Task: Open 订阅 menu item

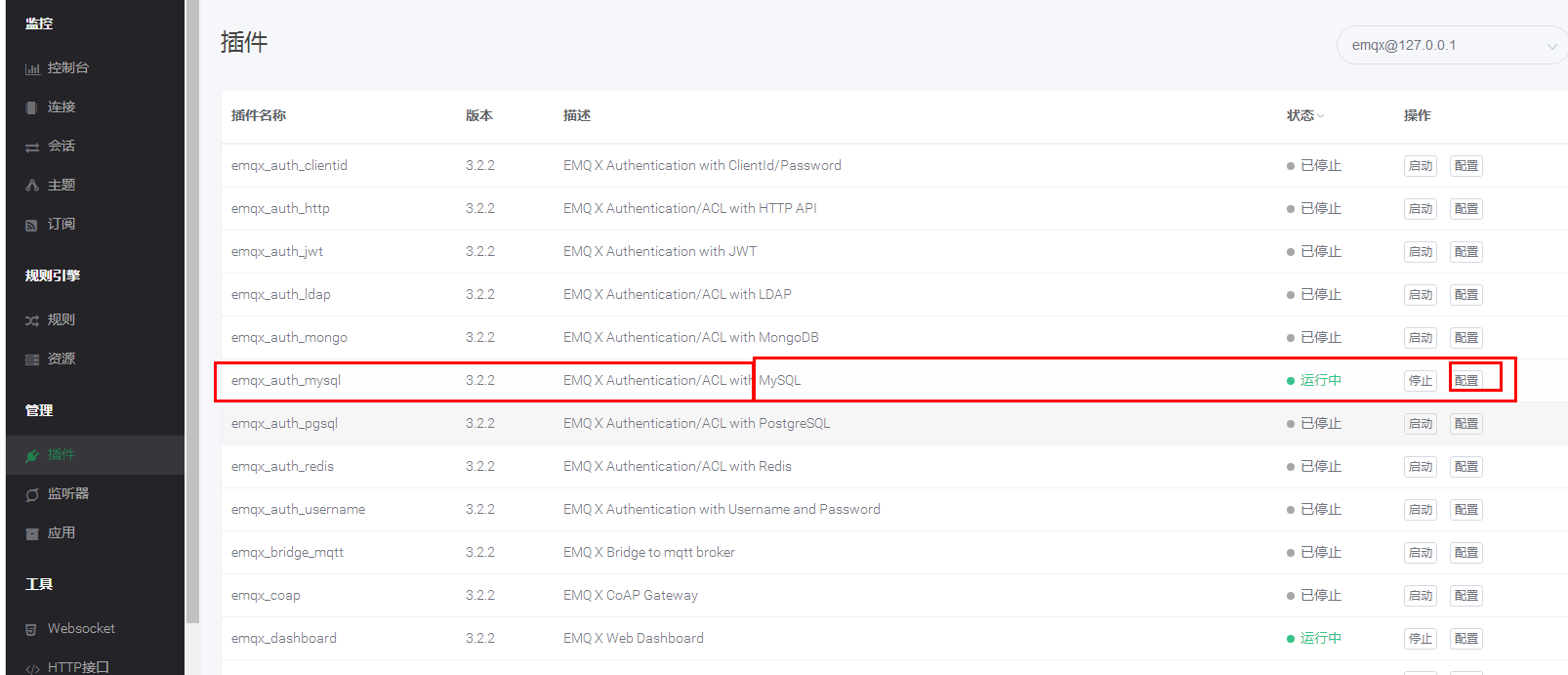Action: coord(95,224)
